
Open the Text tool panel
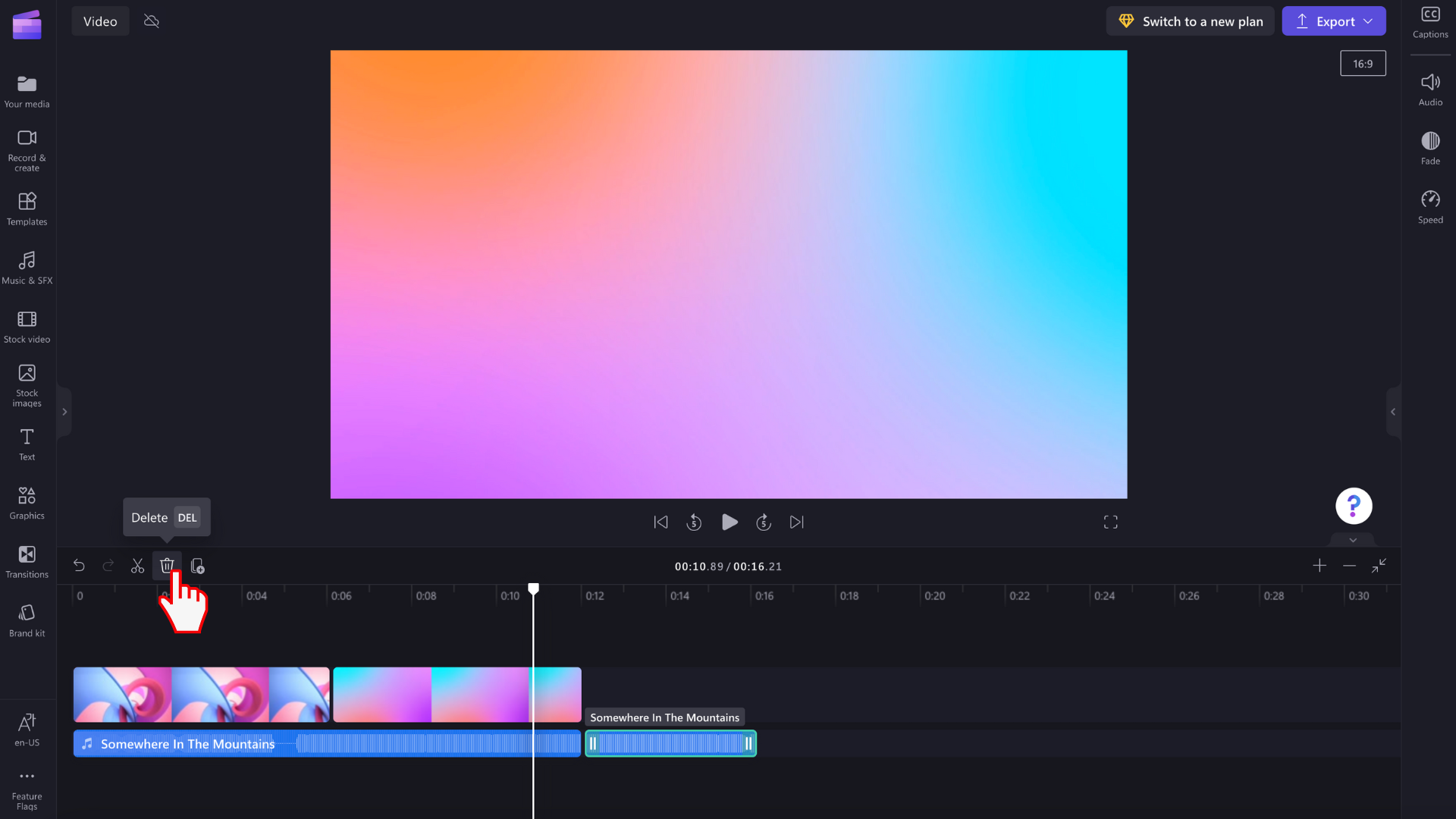click(x=27, y=444)
